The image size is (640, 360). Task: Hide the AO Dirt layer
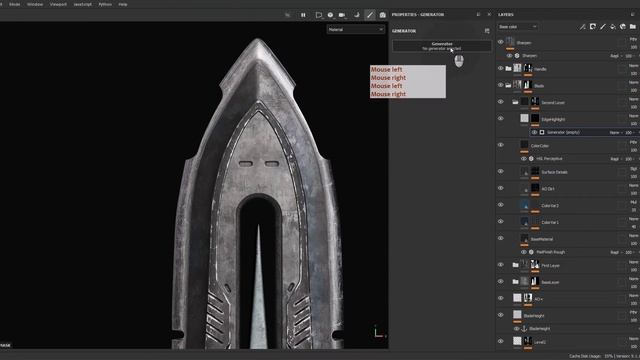pyautogui.click(x=500, y=189)
